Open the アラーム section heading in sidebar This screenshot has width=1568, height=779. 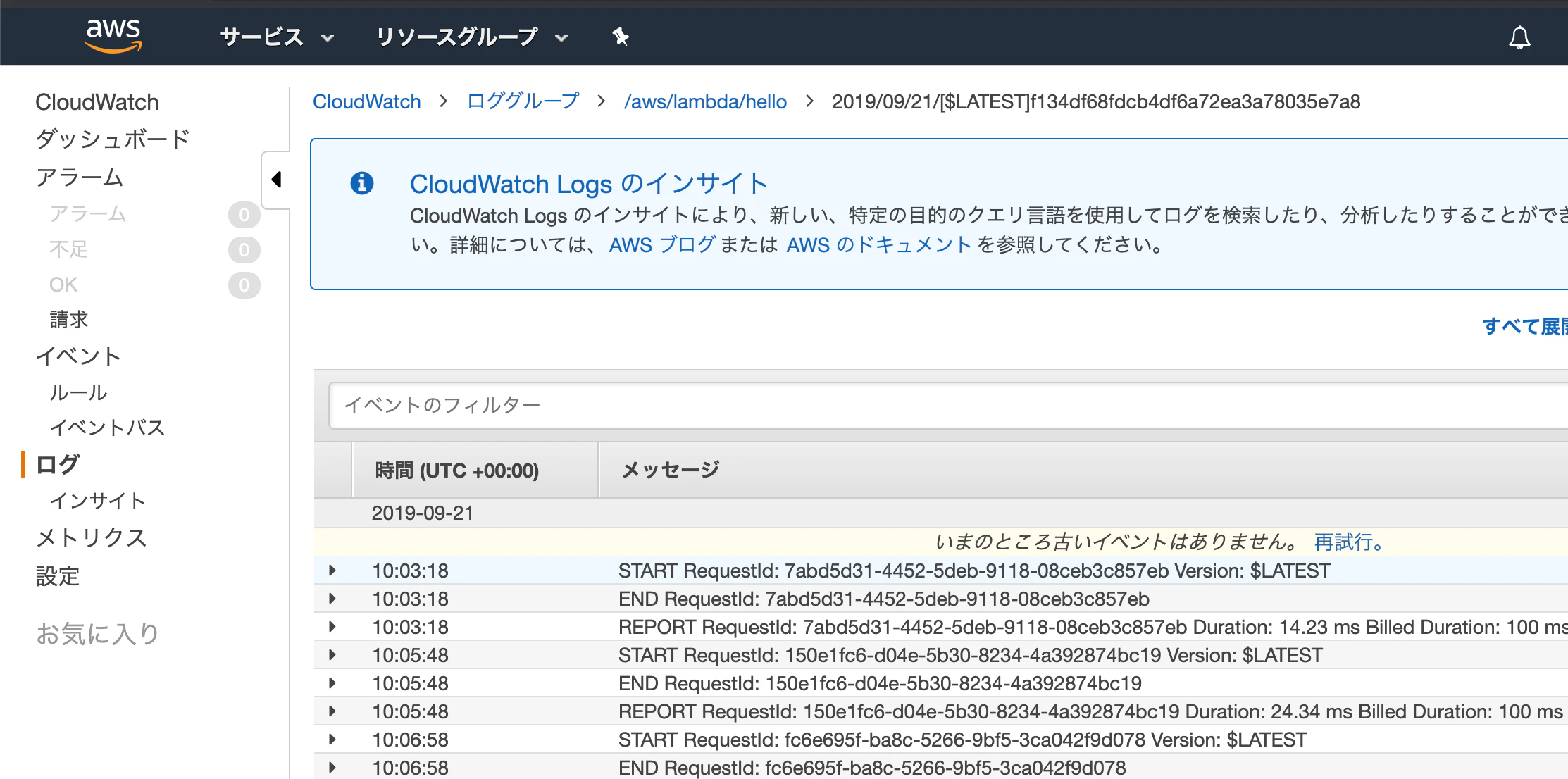[x=80, y=177]
